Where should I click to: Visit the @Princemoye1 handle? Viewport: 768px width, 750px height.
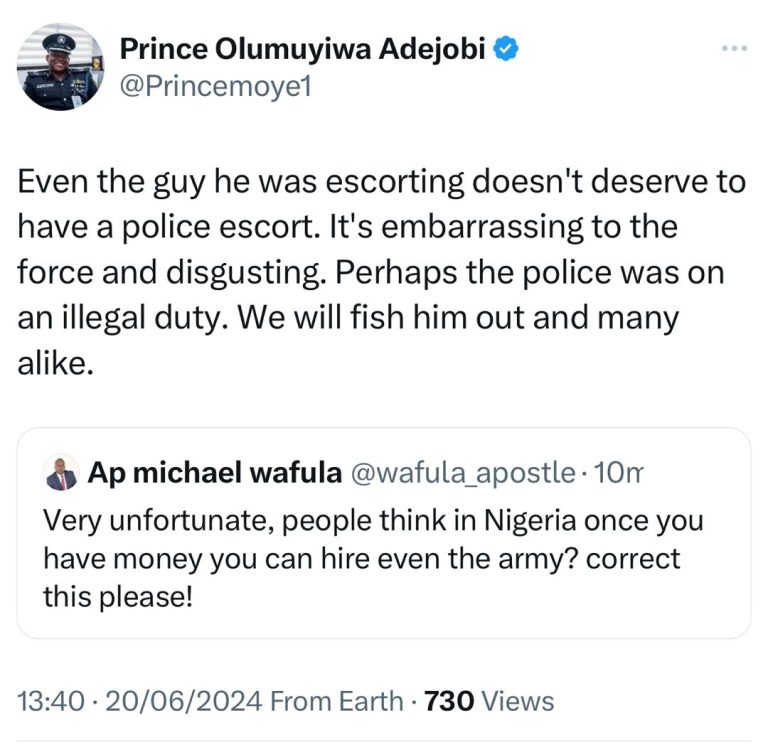point(216,87)
